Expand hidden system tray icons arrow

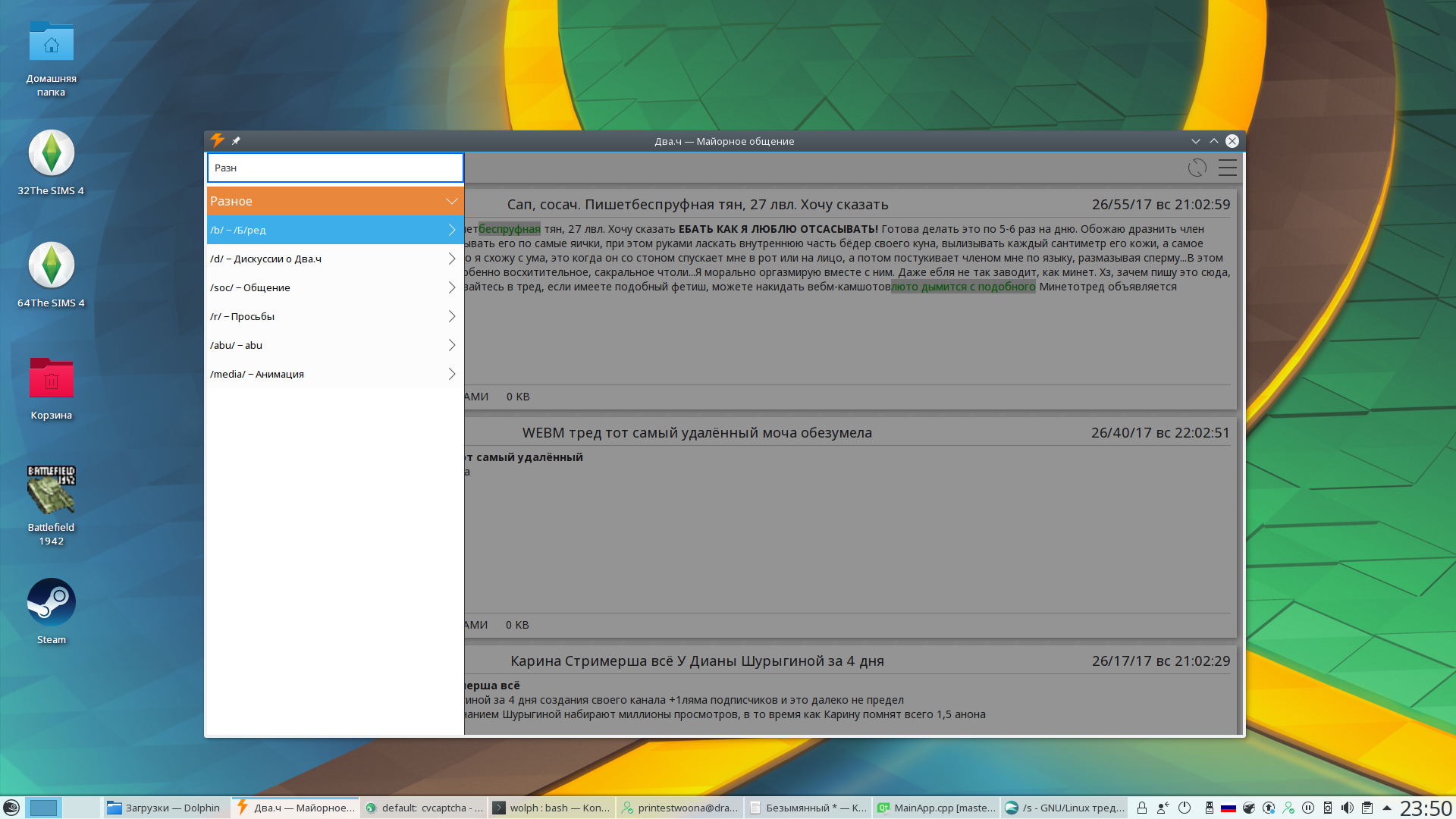tap(1387, 808)
